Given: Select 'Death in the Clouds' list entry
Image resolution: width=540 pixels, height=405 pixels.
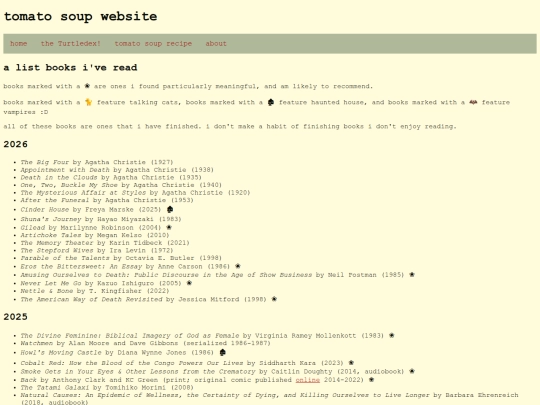Looking at the screenshot, I should tap(111, 177).
